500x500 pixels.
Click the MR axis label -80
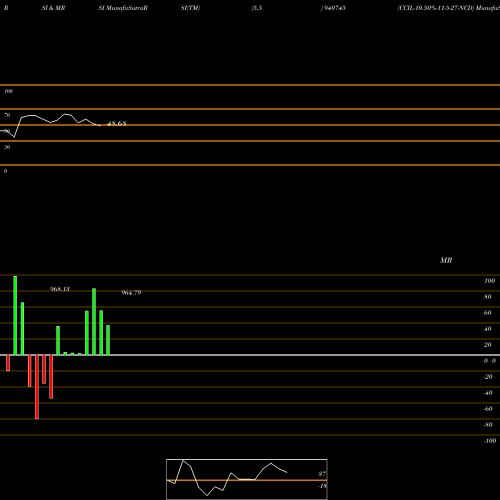coord(488,425)
